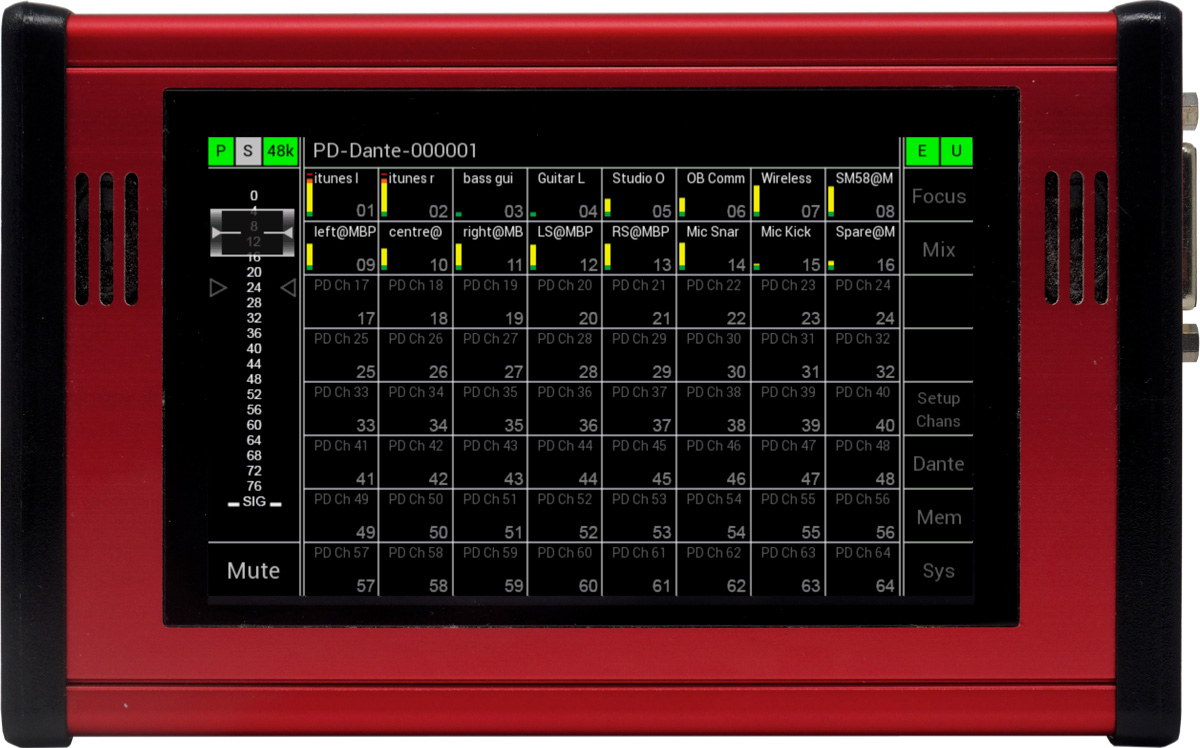
Task: Select the PD Ch 32 cell
Action: tap(863, 355)
